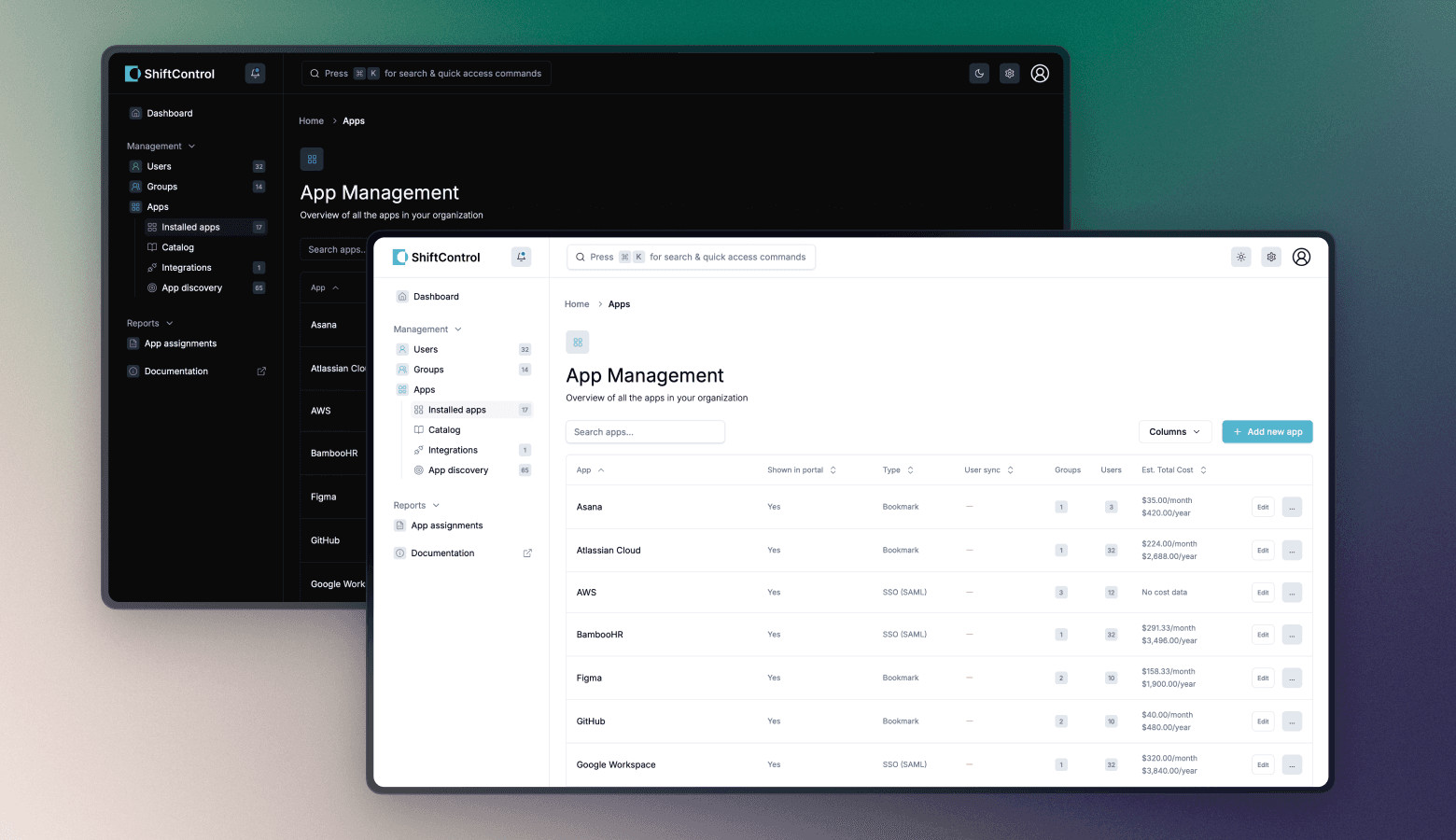
Task: Click Edit for the Asana row
Action: coord(1263,507)
